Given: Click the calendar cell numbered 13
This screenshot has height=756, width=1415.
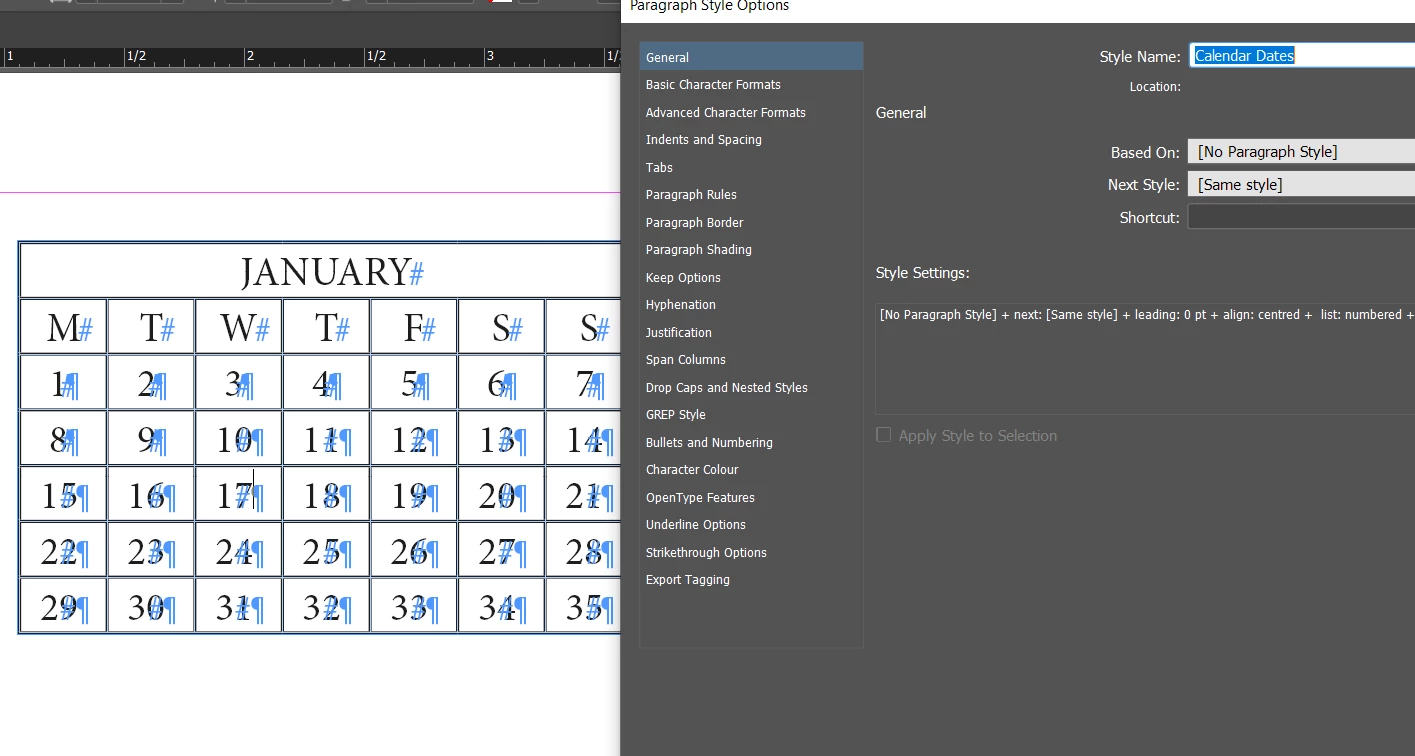Looking at the screenshot, I should (501, 438).
